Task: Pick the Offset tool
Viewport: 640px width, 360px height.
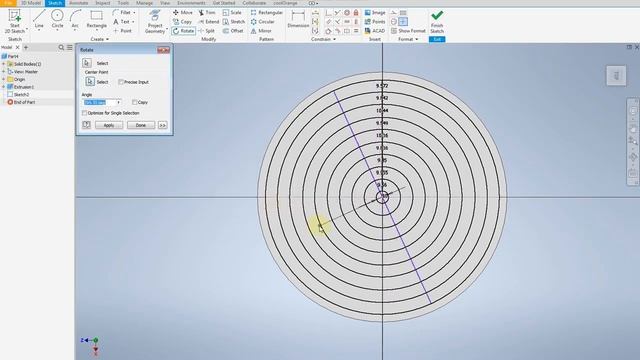Action: tap(233, 31)
